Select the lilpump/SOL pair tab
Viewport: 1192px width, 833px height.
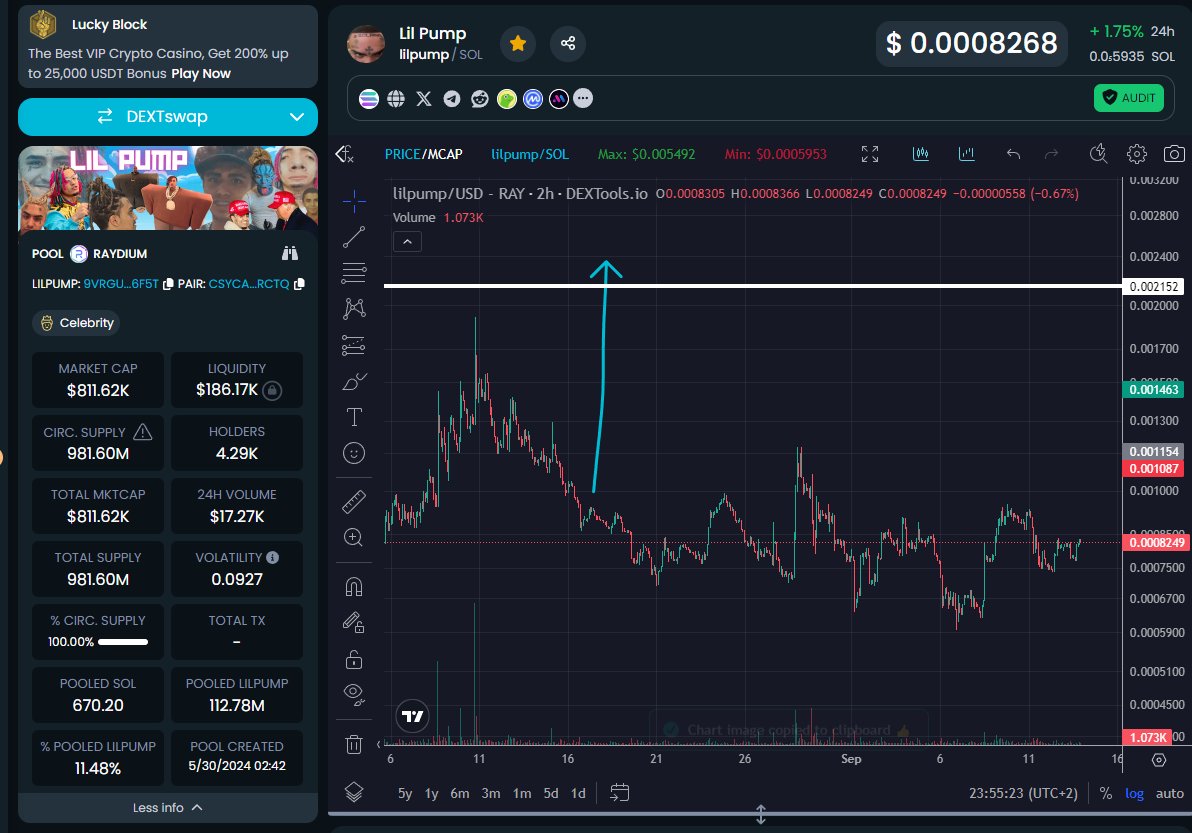click(530, 154)
